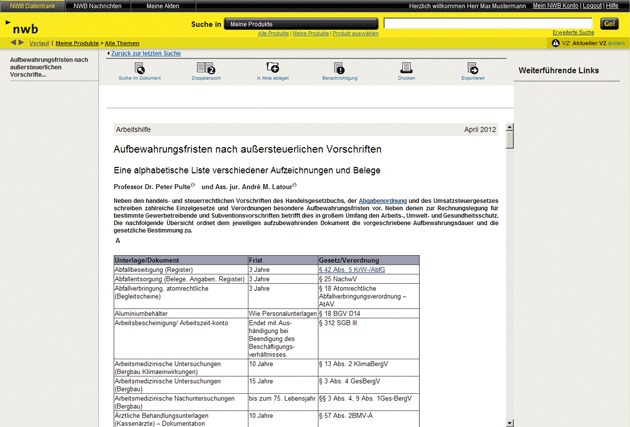Go back via Zurück zur letzten Suche
This screenshot has height=427, width=630.
coord(145,53)
